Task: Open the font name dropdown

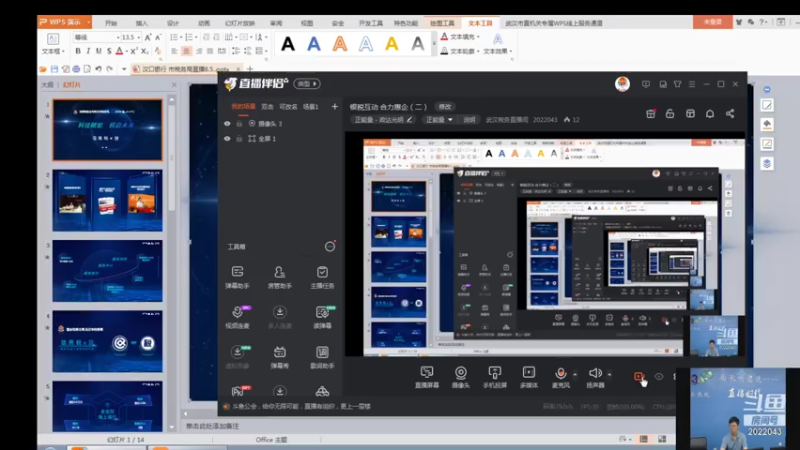Action: tap(118, 37)
